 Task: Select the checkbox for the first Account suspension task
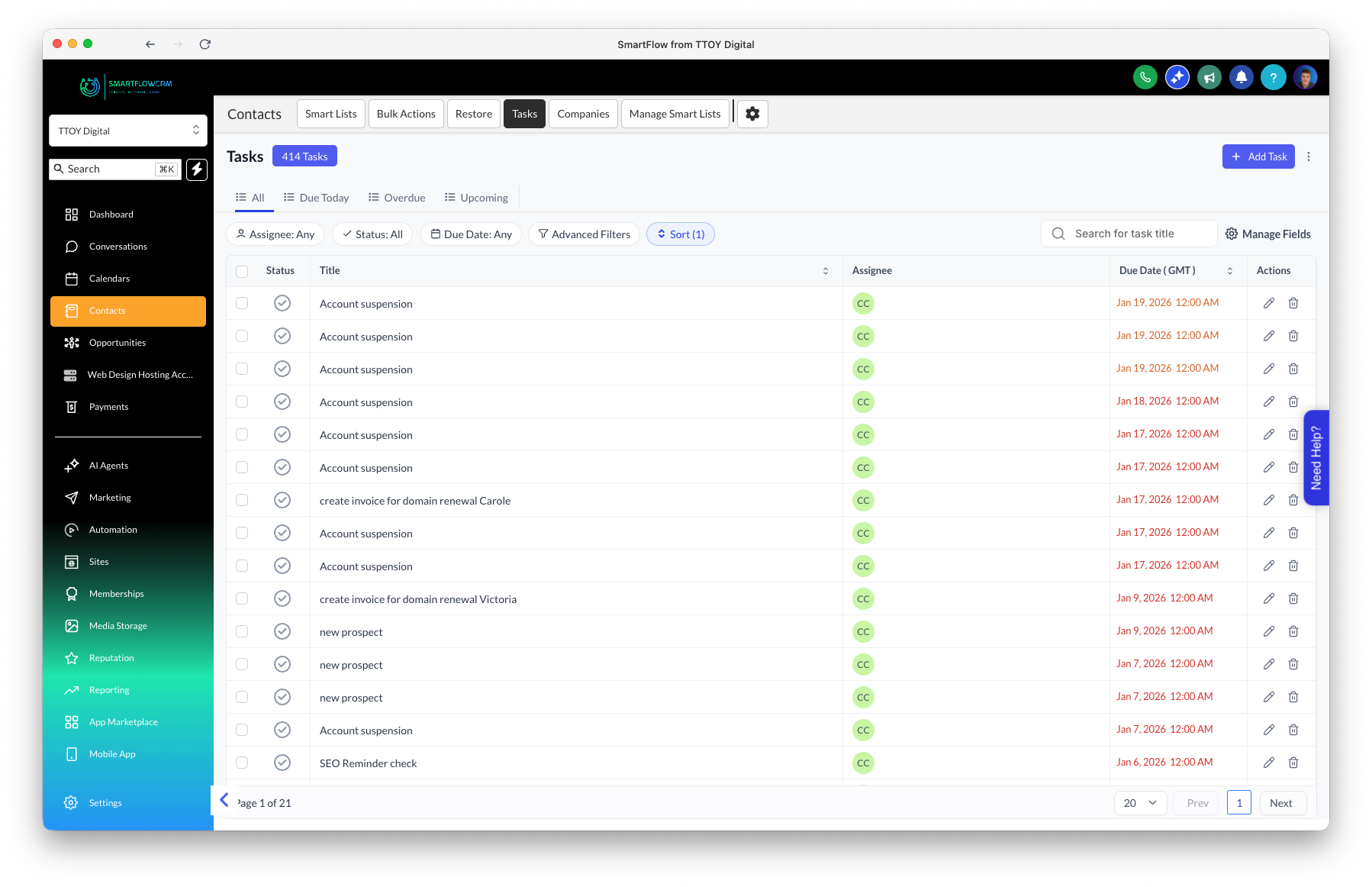coord(242,302)
